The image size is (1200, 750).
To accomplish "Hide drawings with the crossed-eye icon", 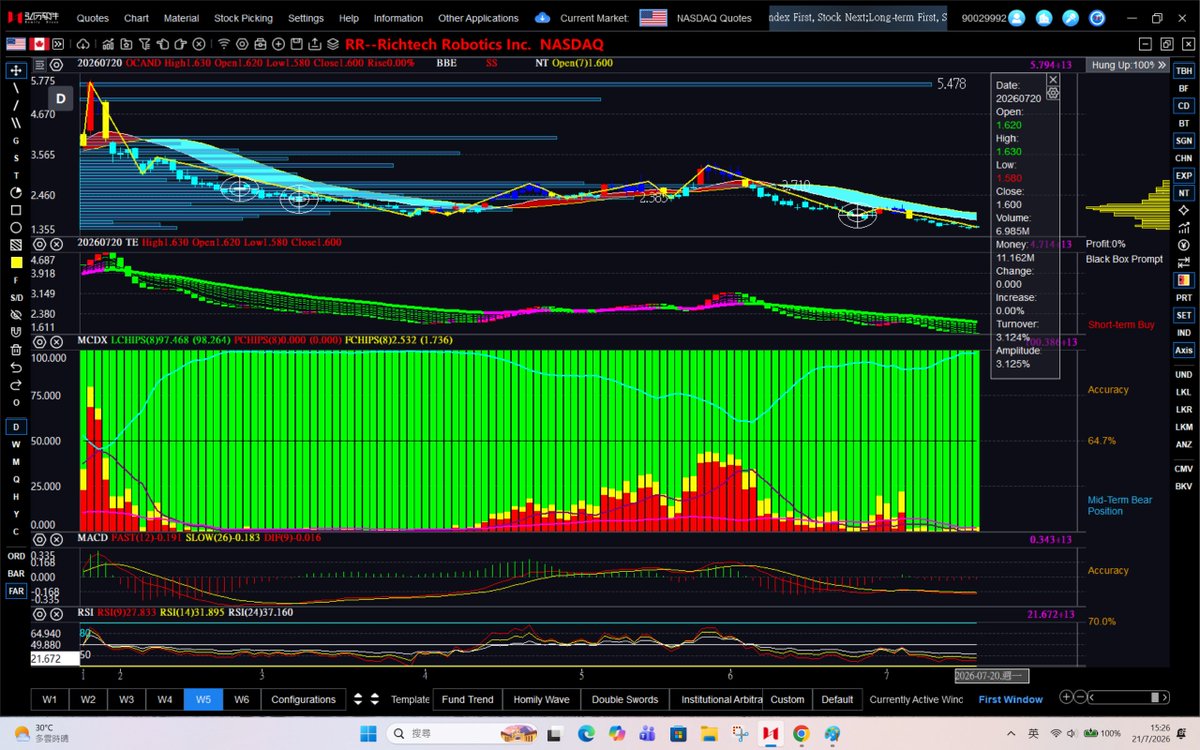I will [x=16, y=314].
